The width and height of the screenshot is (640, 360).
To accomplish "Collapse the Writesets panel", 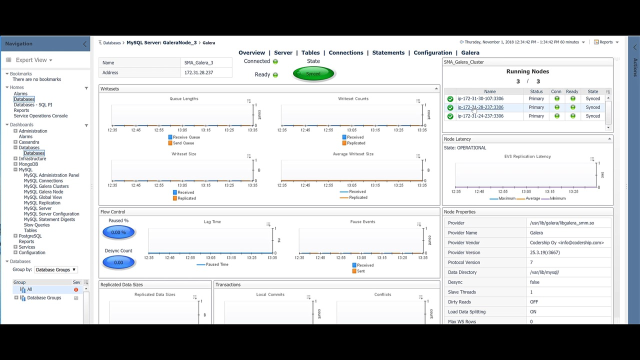I will click(x=436, y=89).
